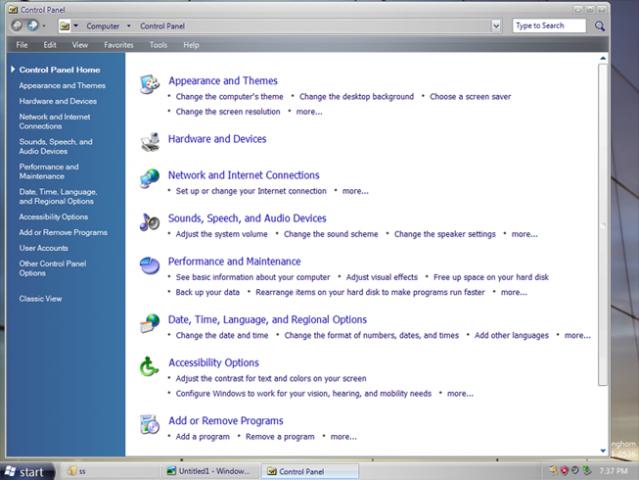Viewport: 639px width, 480px height.
Task: Click Set up or change Internet connection
Action: coord(251,191)
